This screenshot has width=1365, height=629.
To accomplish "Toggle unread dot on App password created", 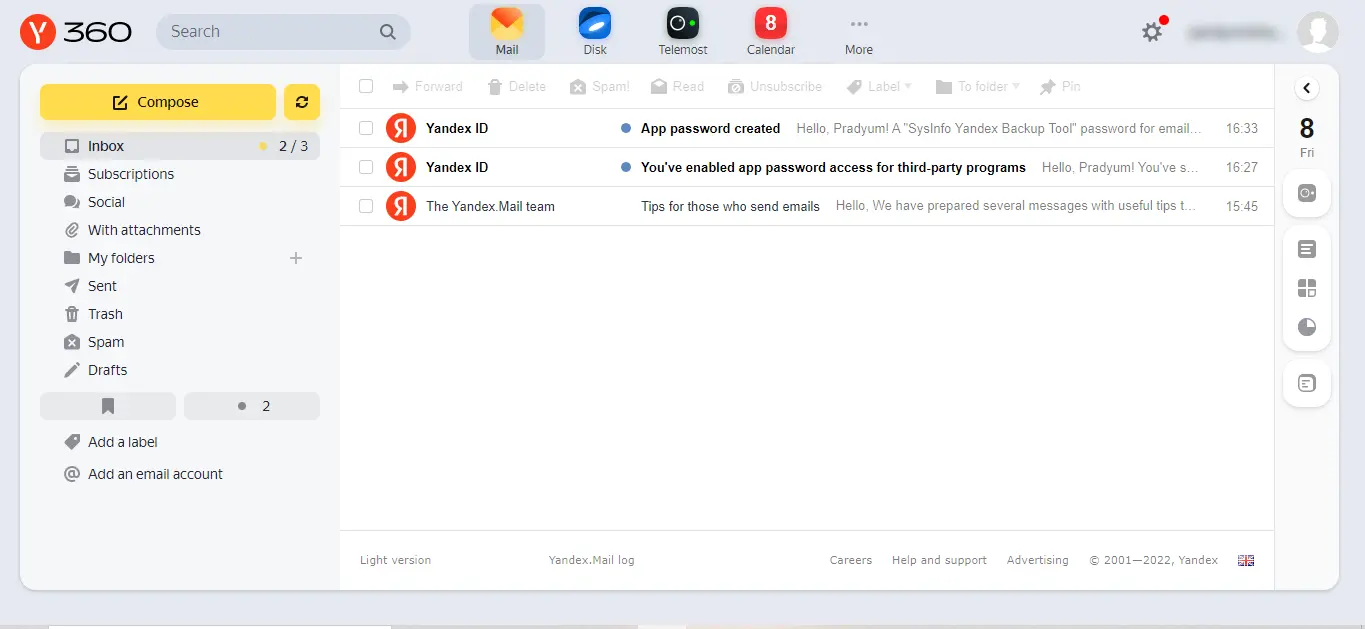I will 626,128.
